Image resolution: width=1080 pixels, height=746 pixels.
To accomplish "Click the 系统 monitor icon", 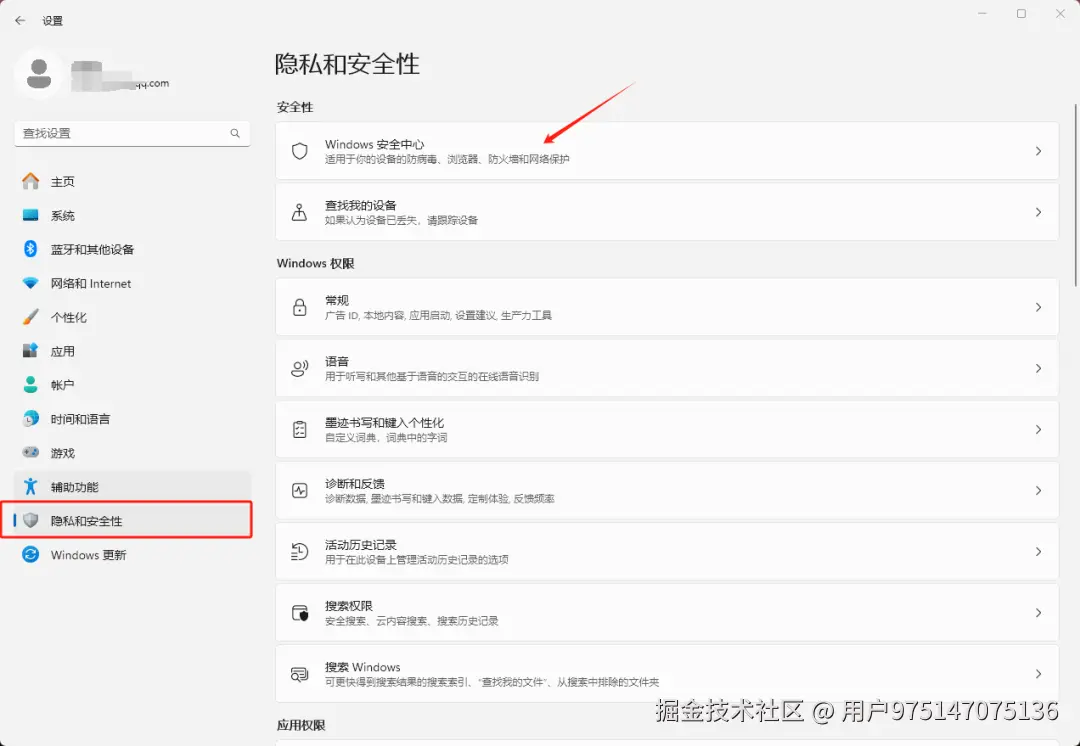I will coord(30,215).
